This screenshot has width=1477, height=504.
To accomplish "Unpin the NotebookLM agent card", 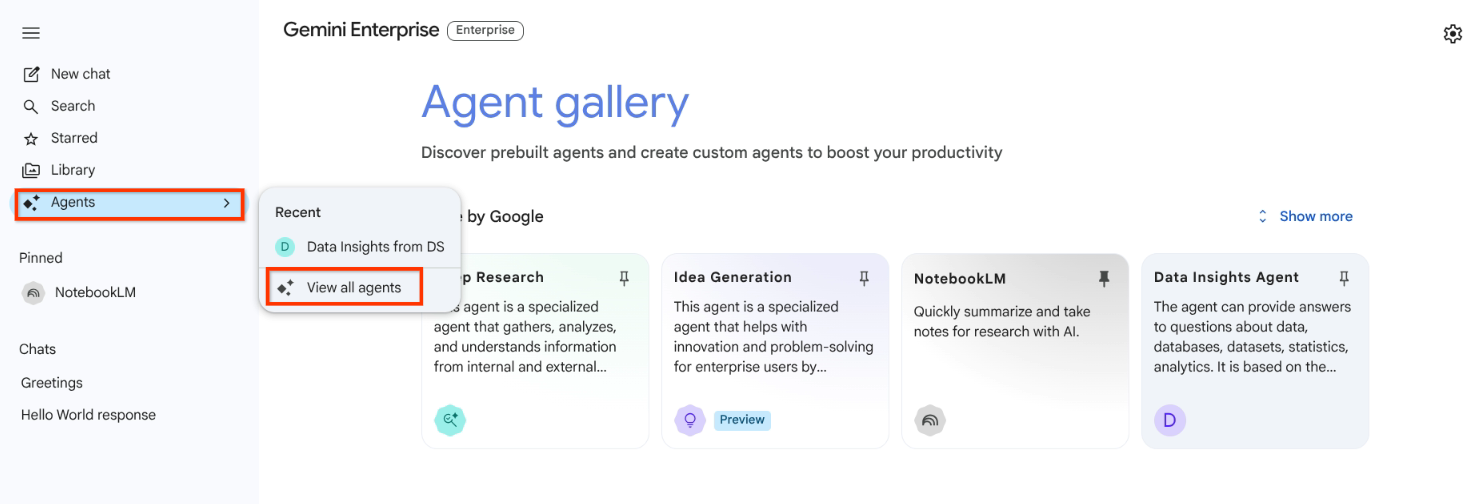I will tap(1104, 278).
